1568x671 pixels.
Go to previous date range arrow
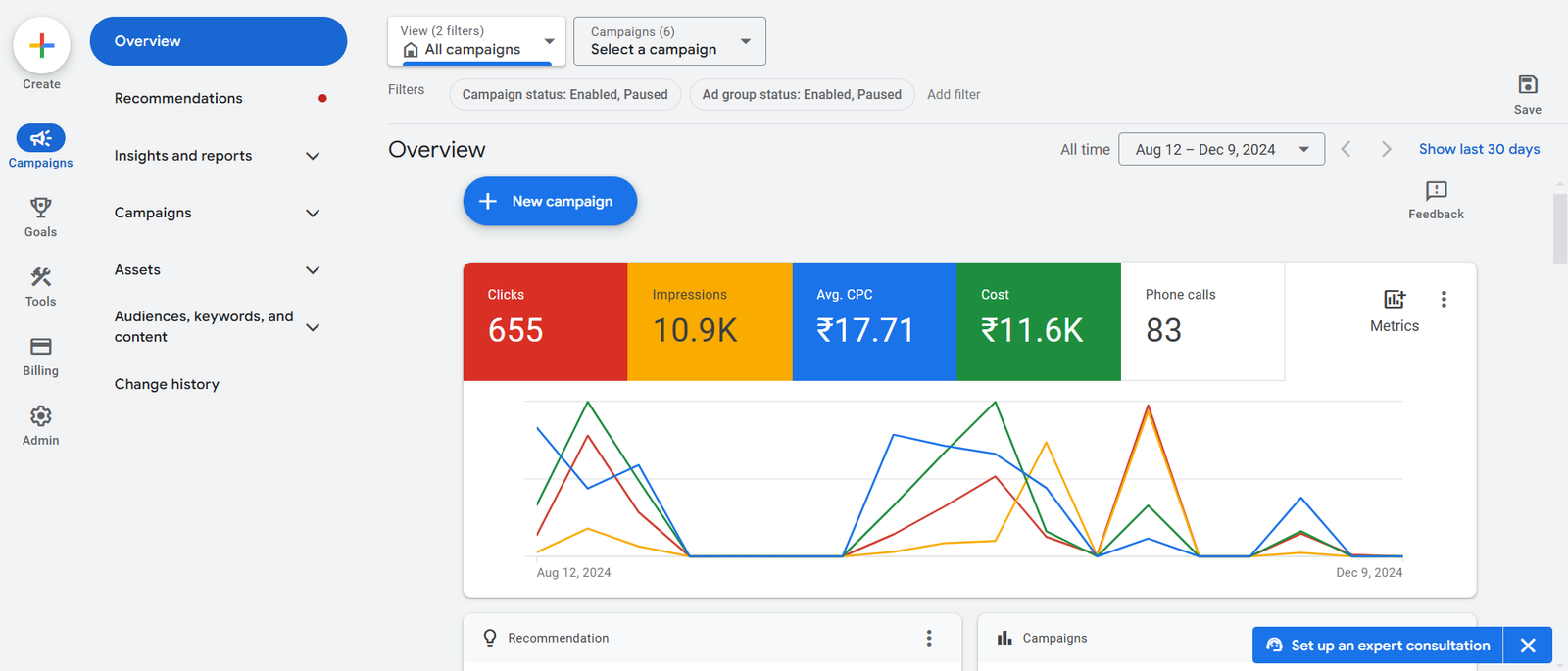pyautogui.click(x=1347, y=149)
